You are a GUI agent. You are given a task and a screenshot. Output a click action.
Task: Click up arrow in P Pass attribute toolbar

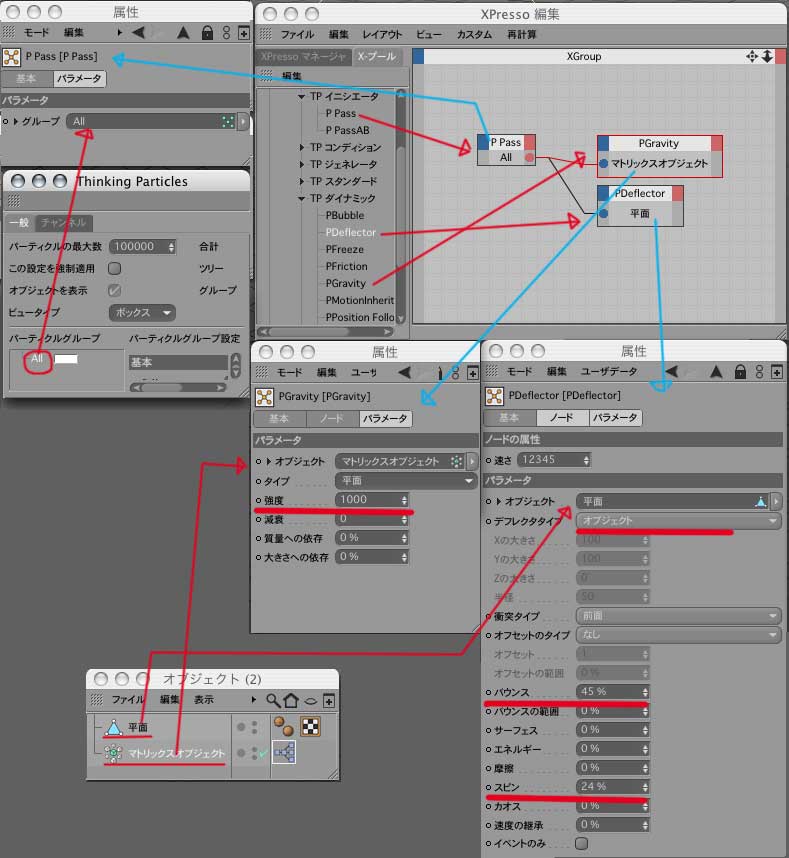point(183,33)
